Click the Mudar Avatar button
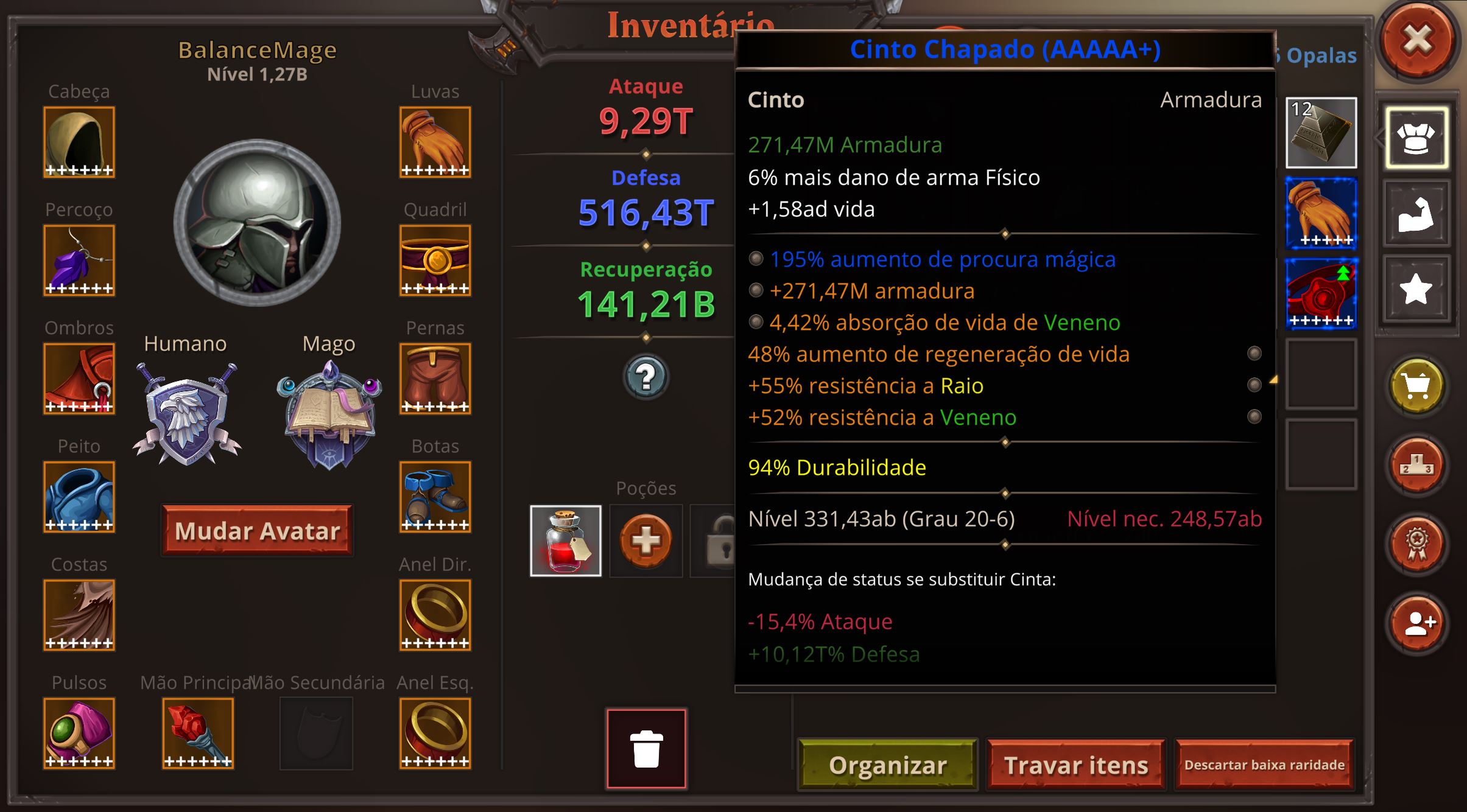1467x812 pixels. coord(257,531)
